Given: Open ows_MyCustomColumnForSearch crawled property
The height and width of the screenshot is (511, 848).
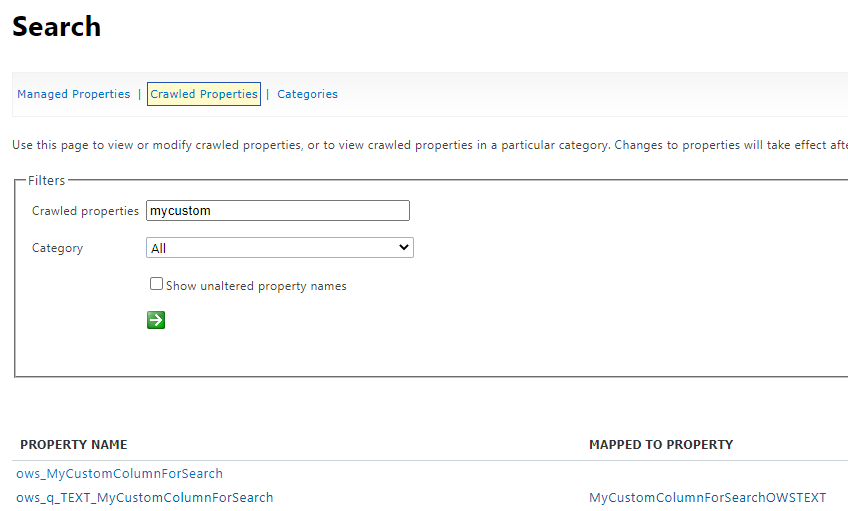Looking at the screenshot, I should tap(120, 474).
